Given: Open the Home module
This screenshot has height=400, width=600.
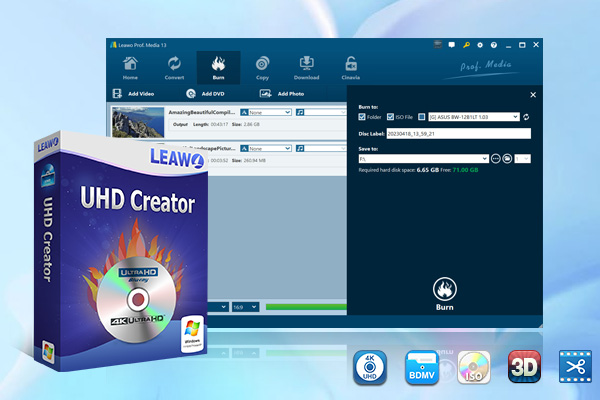Looking at the screenshot, I should tap(130, 68).
